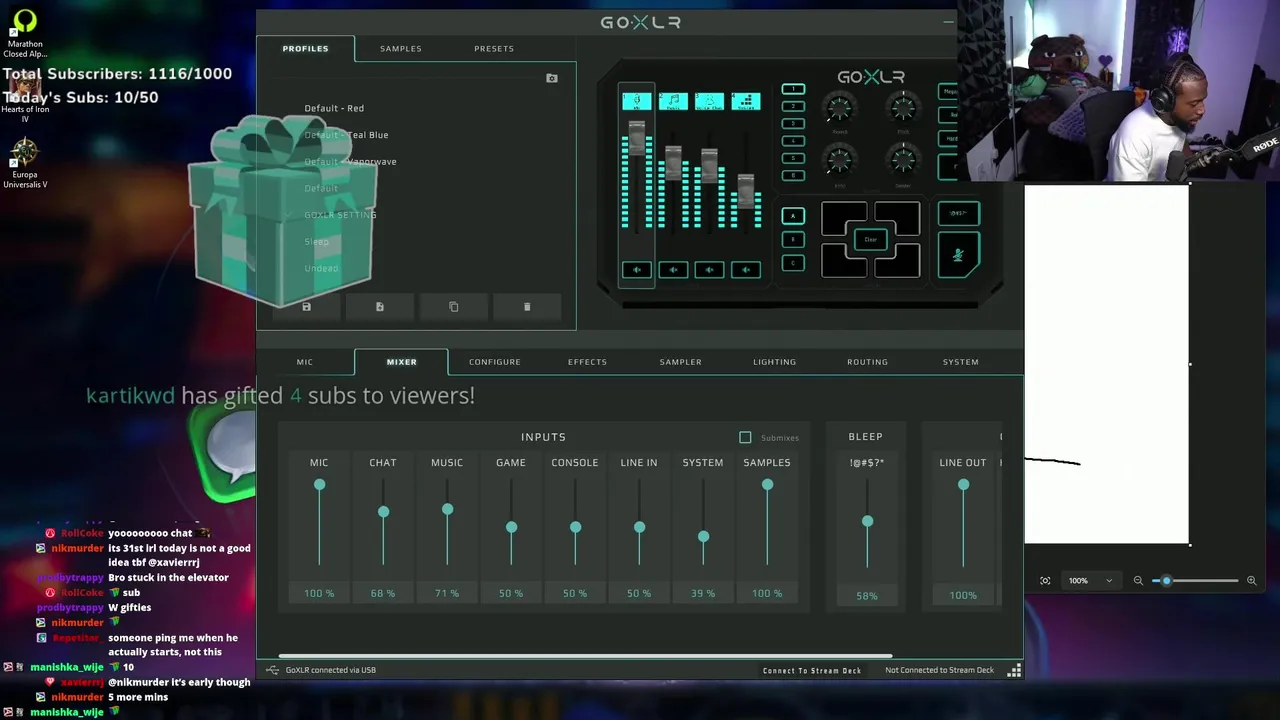Open the Mic tab
The height and width of the screenshot is (720, 1280).
[x=305, y=362]
